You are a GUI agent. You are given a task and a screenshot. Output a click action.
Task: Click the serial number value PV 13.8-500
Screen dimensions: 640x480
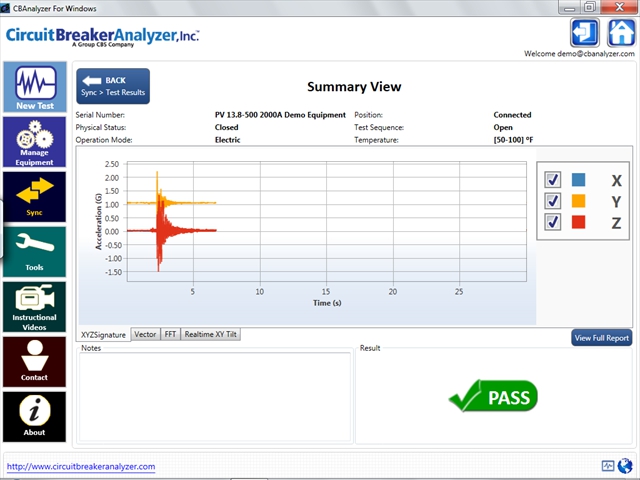(280, 115)
